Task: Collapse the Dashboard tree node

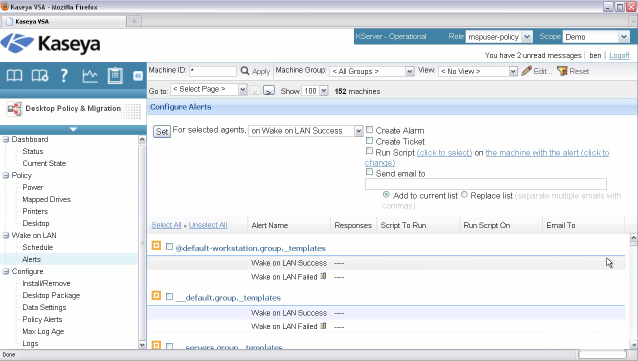Action: tap(6, 139)
